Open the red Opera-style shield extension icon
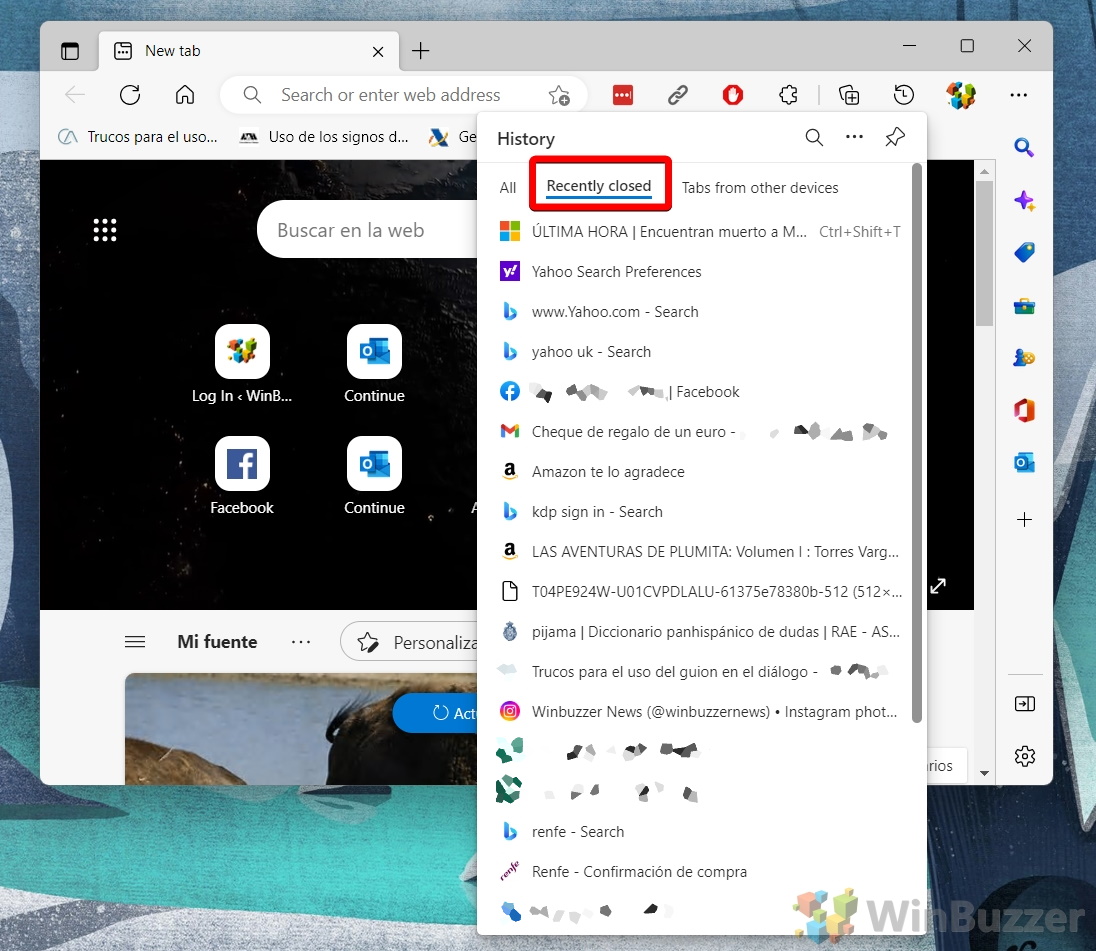The height and width of the screenshot is (951, 1096). pos(733,94)
